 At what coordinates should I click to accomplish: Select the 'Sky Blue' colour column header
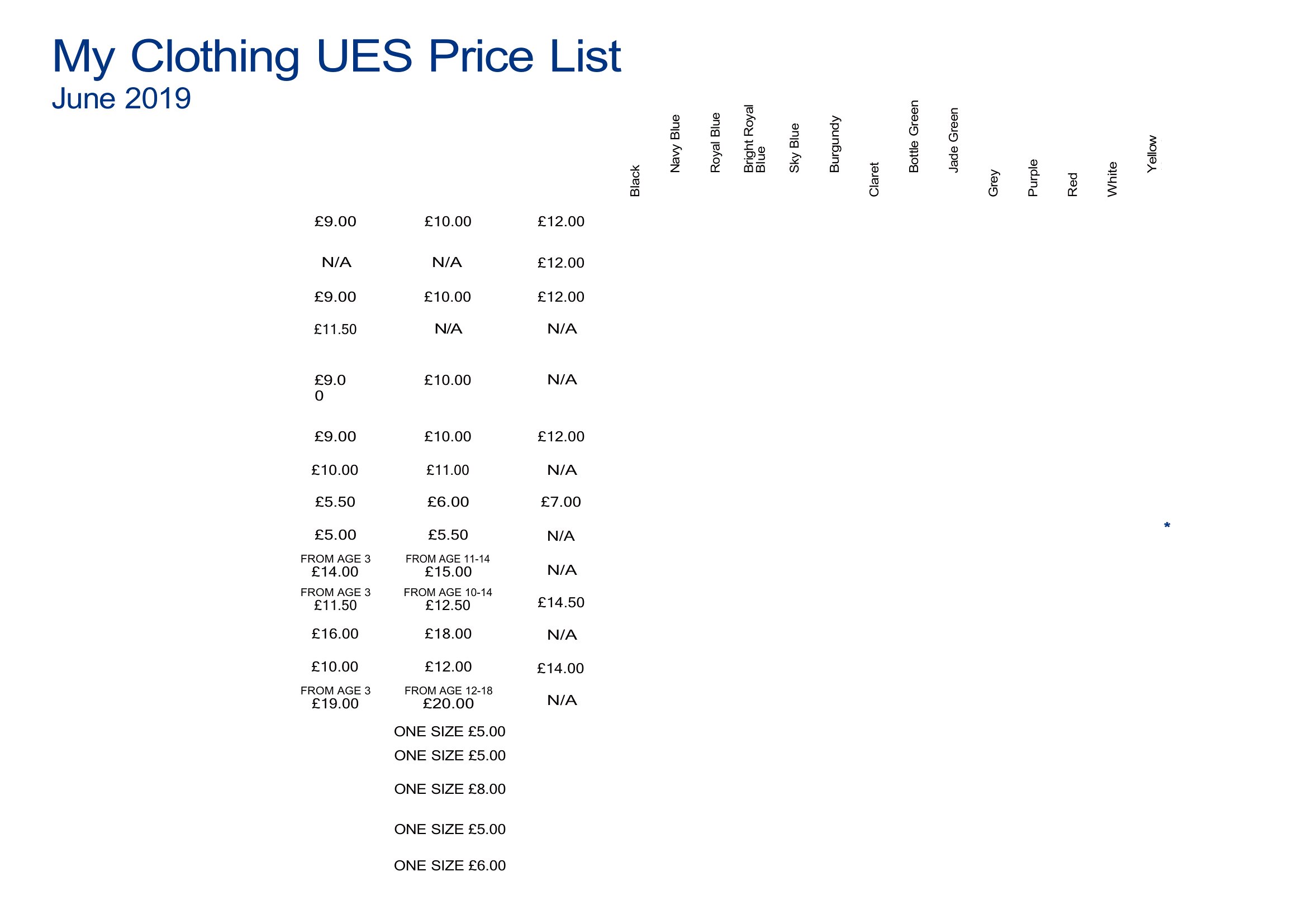795,148
